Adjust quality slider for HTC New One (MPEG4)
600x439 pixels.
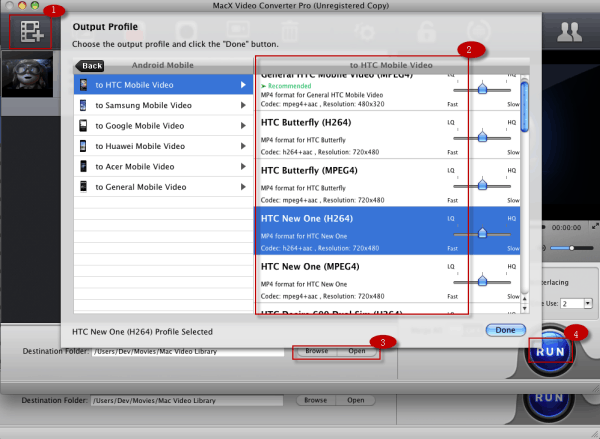tap(482, 281)
